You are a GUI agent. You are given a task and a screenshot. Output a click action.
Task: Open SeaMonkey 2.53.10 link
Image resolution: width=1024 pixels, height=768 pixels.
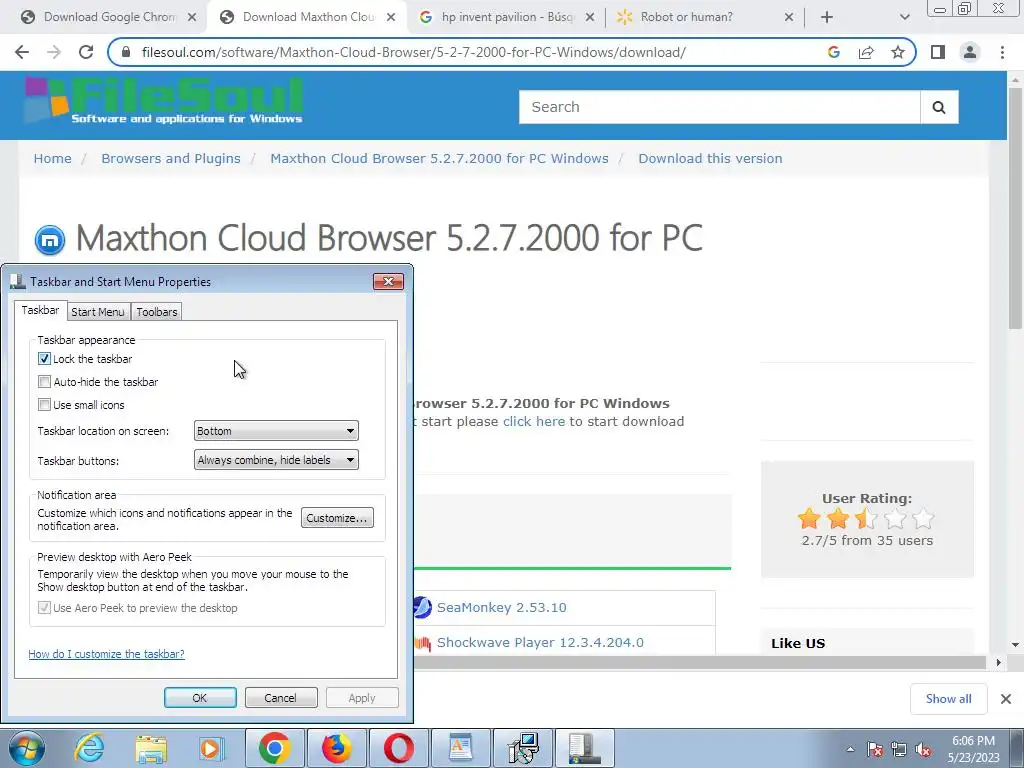pyautogui.click(x=502, y=607)
